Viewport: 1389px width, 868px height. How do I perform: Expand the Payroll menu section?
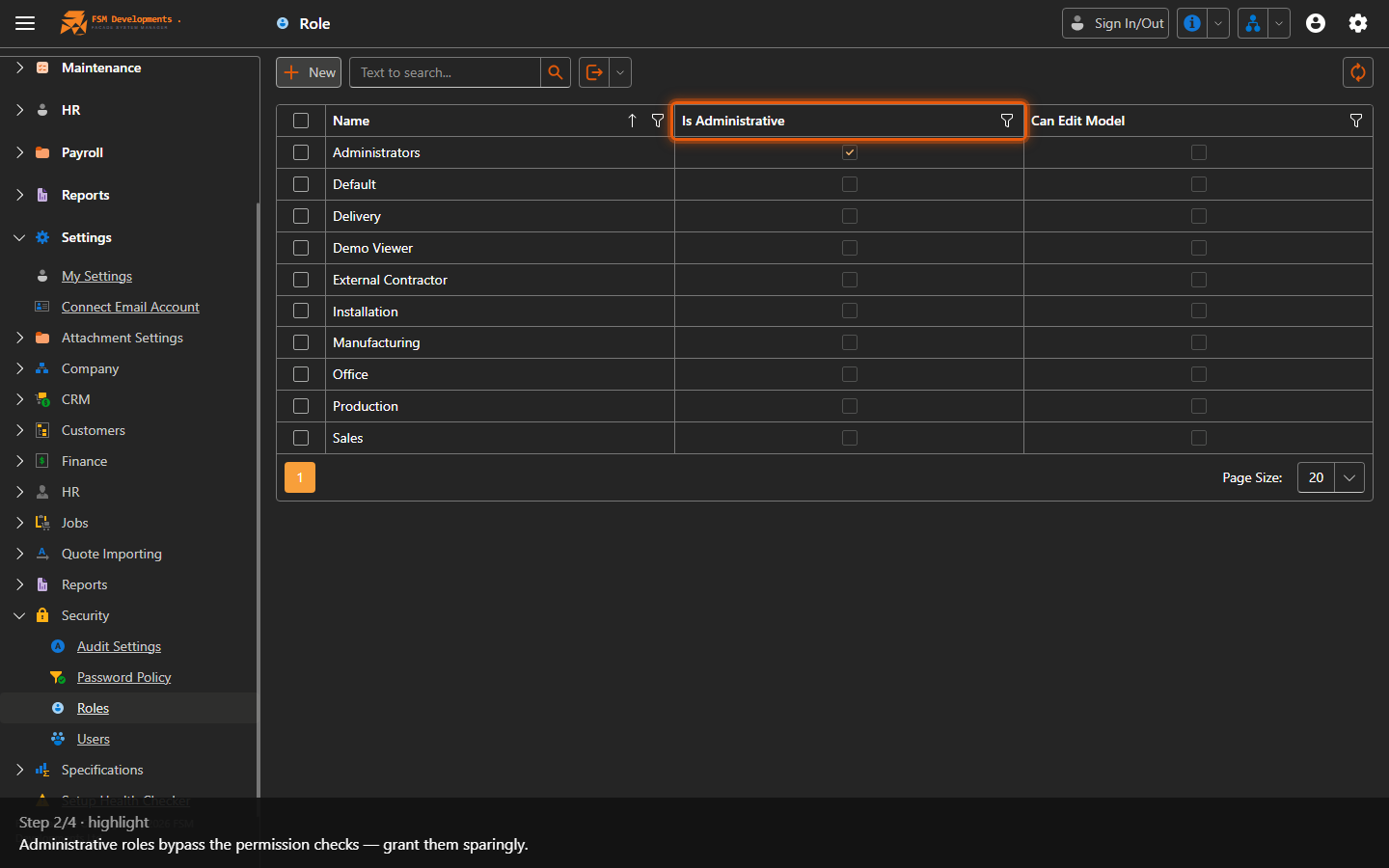click(19, 152)
